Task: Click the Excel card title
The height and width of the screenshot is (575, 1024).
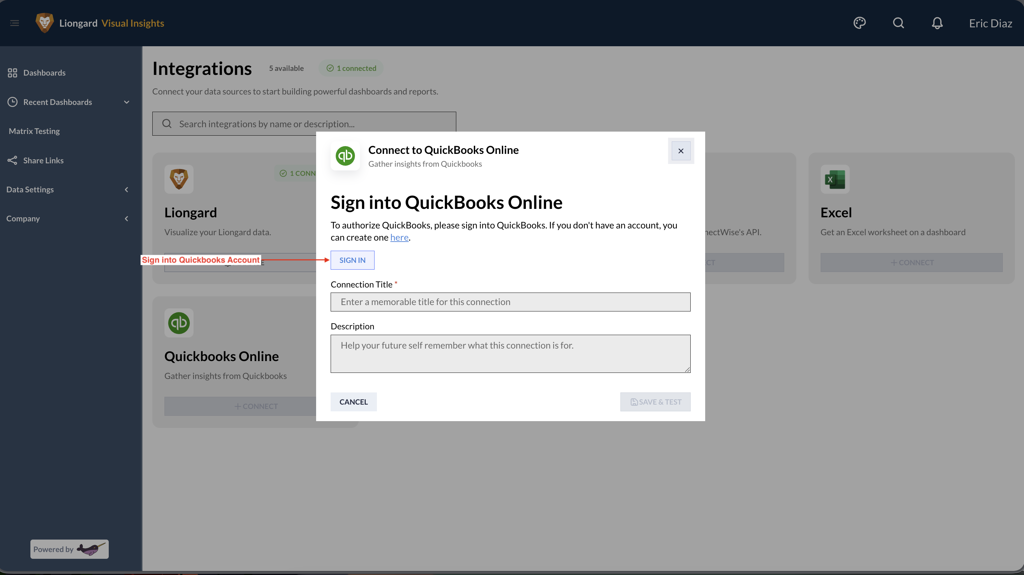Action: (x=836, y=212)
